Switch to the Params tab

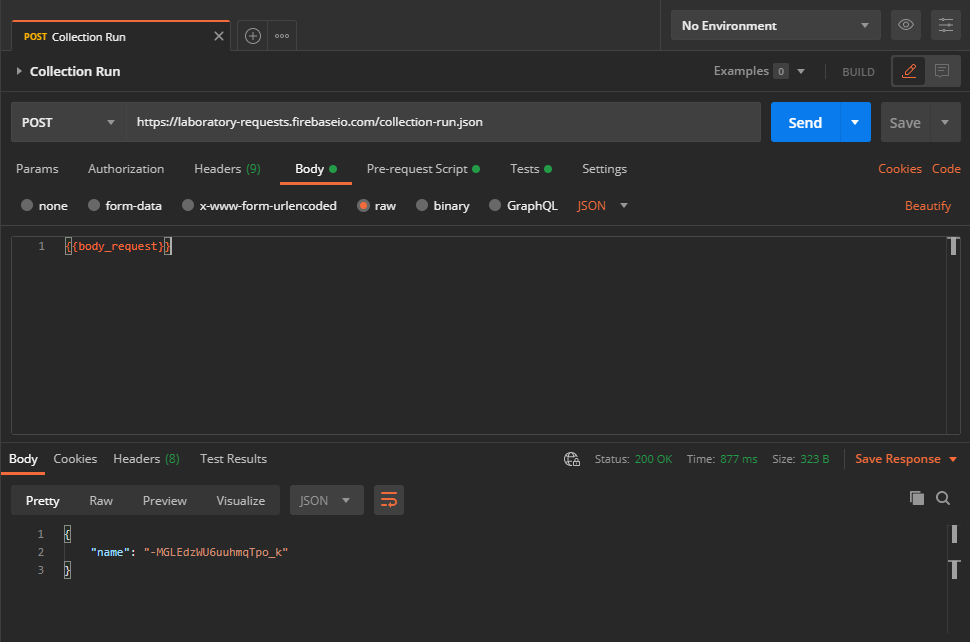click(x=37, y=169)
